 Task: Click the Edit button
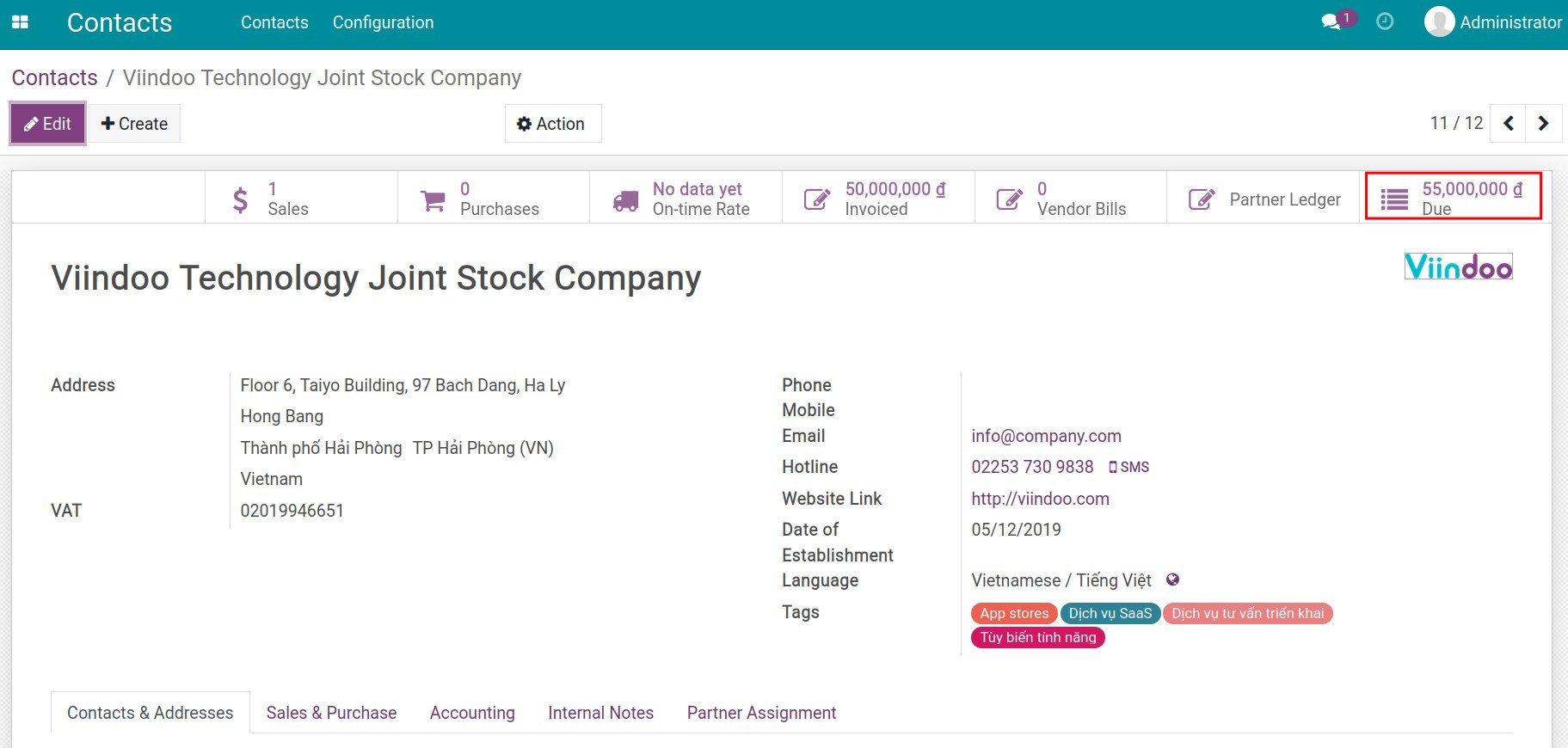click(48, 124)
